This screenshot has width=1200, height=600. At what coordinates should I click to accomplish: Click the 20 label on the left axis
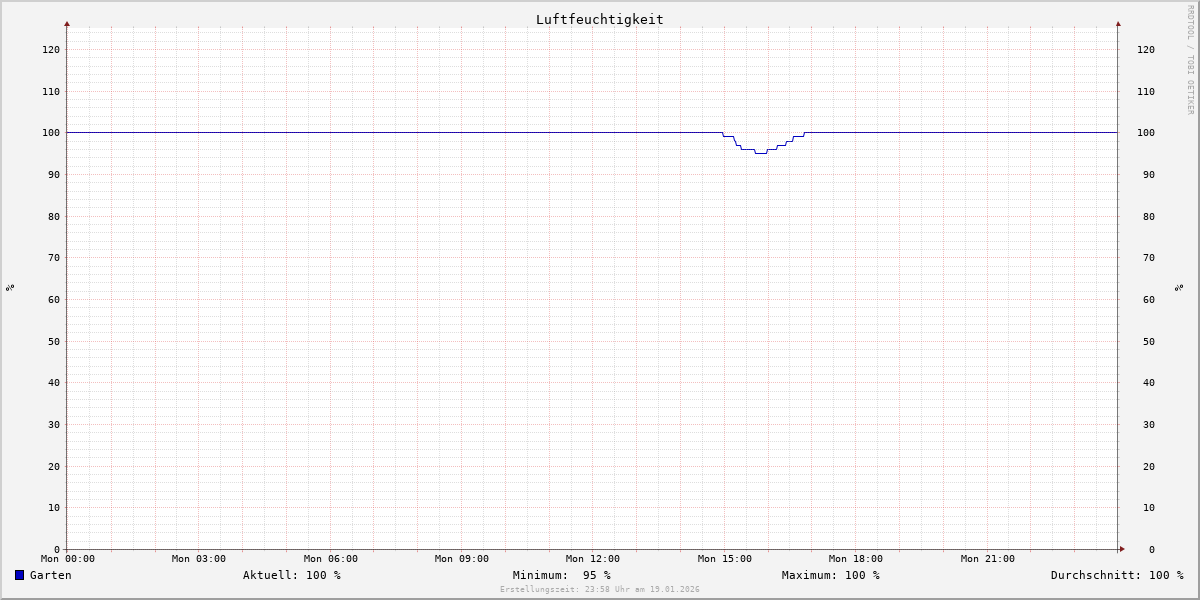pos(54,466)
